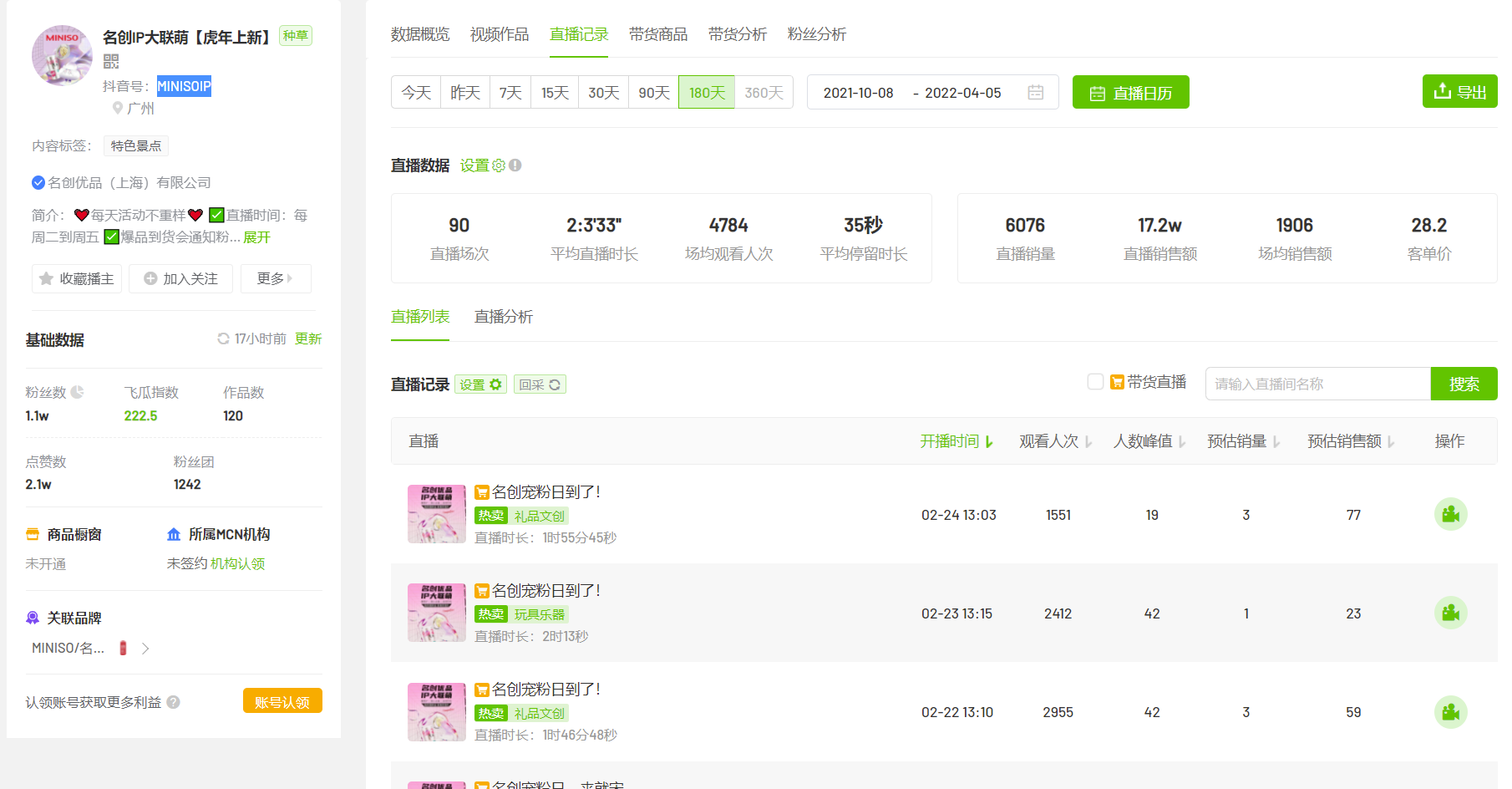Sort the list by 观看人次 column
The height and width of the screenshot is (789, 1512).
(x=1055, y=441)
